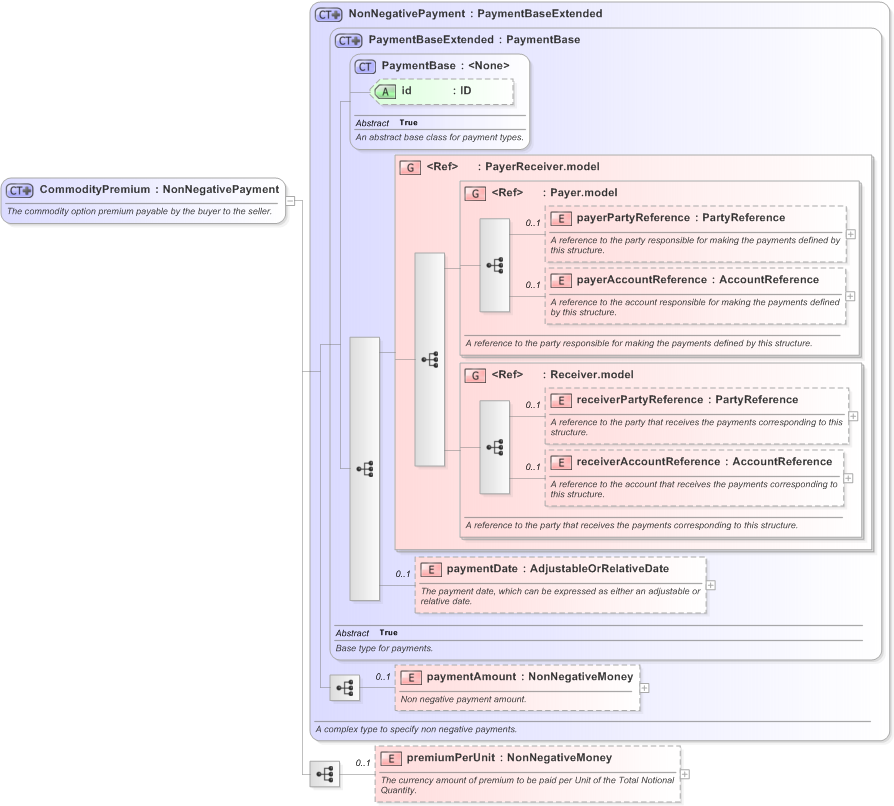Click the receiverAccountReference : AccountReference label

(704, 462)
